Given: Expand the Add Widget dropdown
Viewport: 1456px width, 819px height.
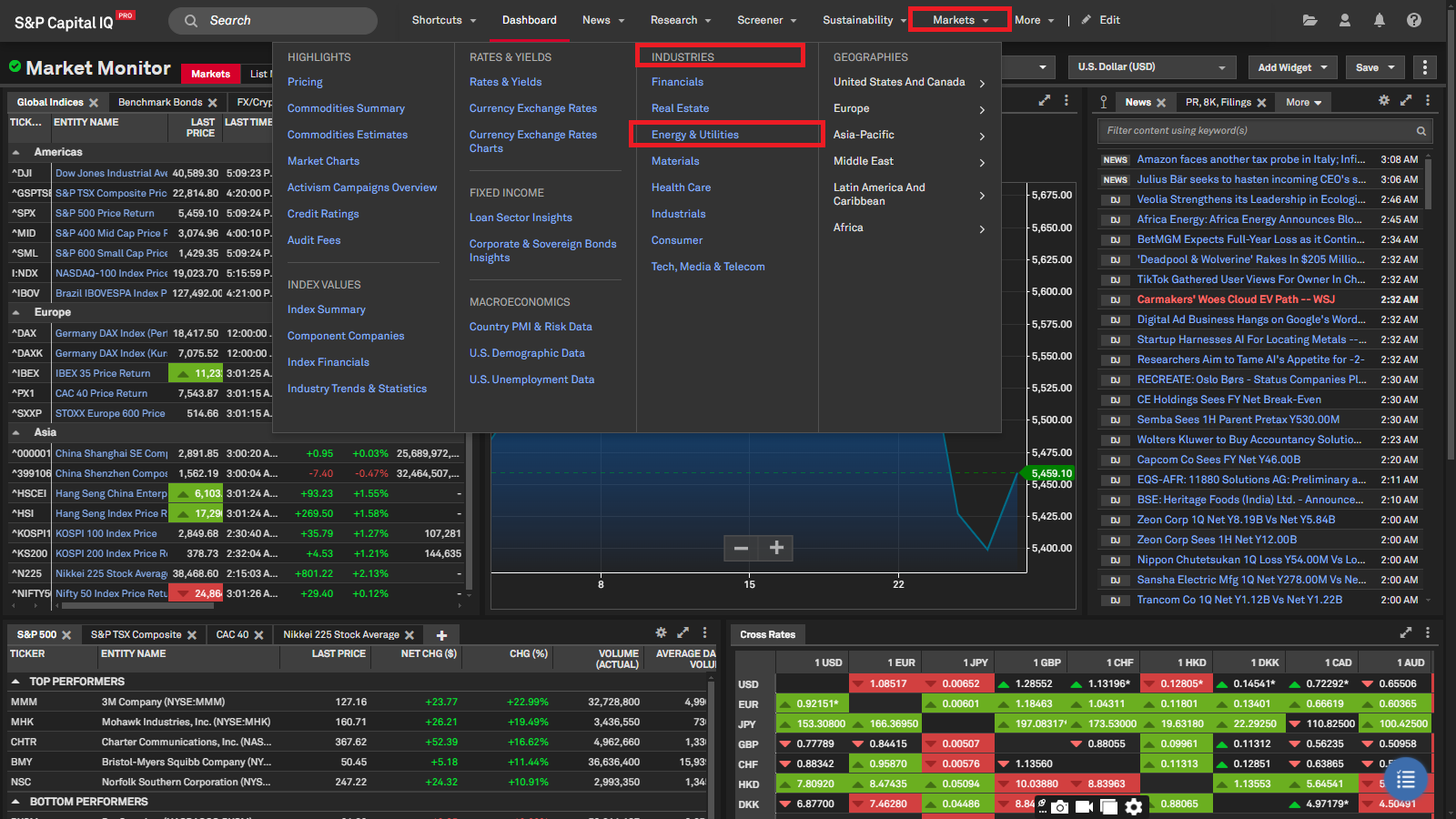Looking at the screenshot, I should click(1292, 67).
